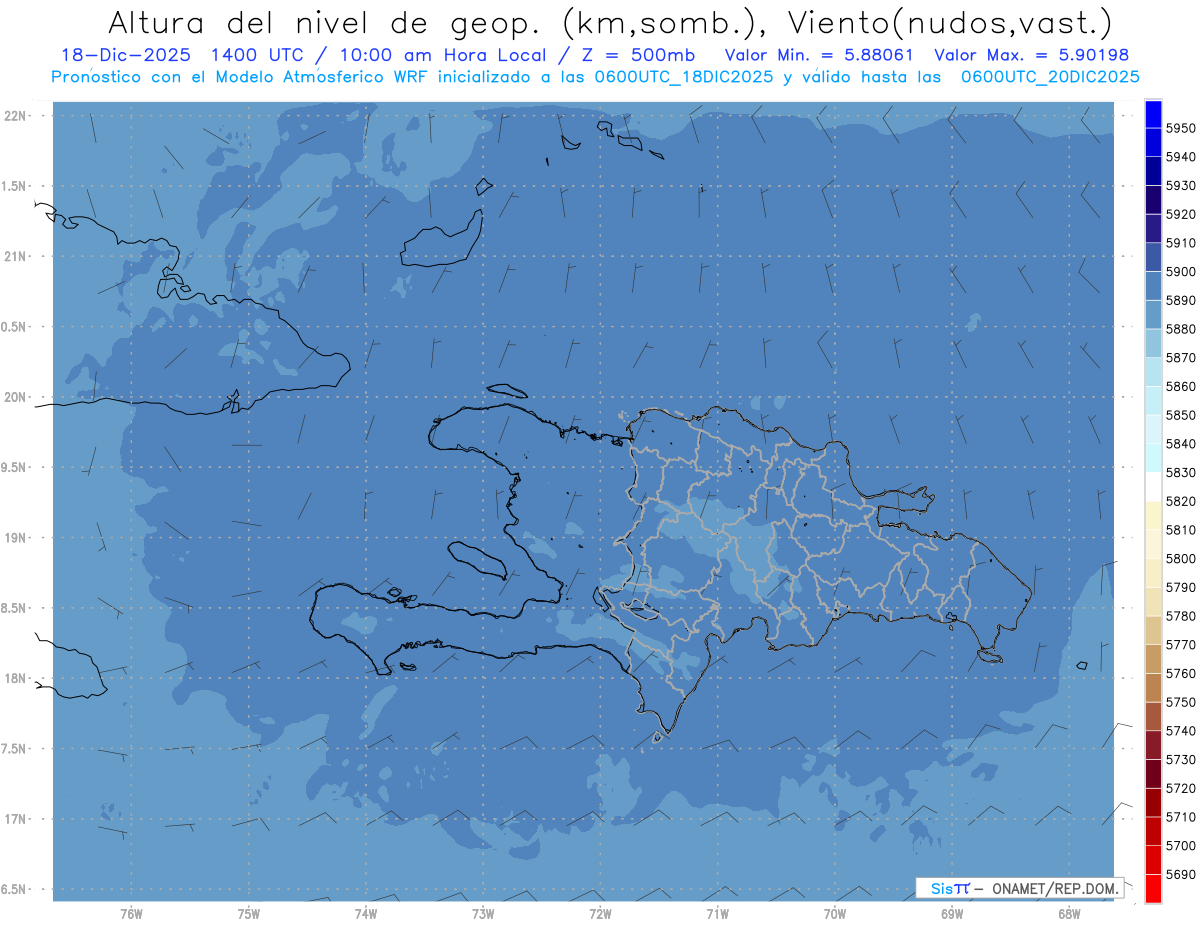Click the pale yellow swatch between 5820 and 5810
This screenshot has height=927, width=1200.
pyautogui.click(x=1153, y=515)
